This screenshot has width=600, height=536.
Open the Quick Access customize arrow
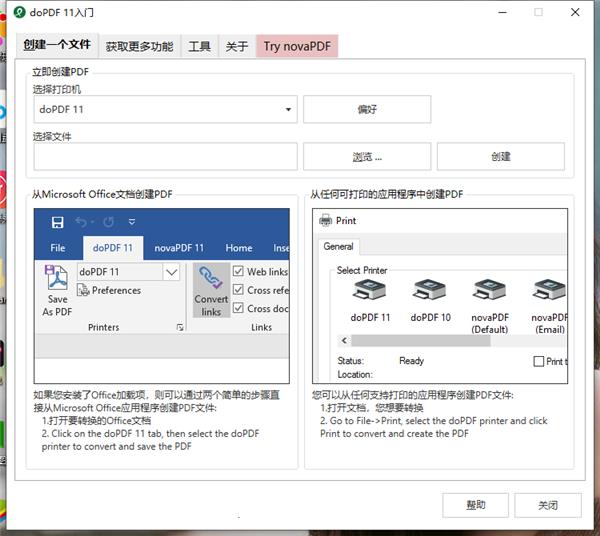pyautogui.click(x=132, y=222)
